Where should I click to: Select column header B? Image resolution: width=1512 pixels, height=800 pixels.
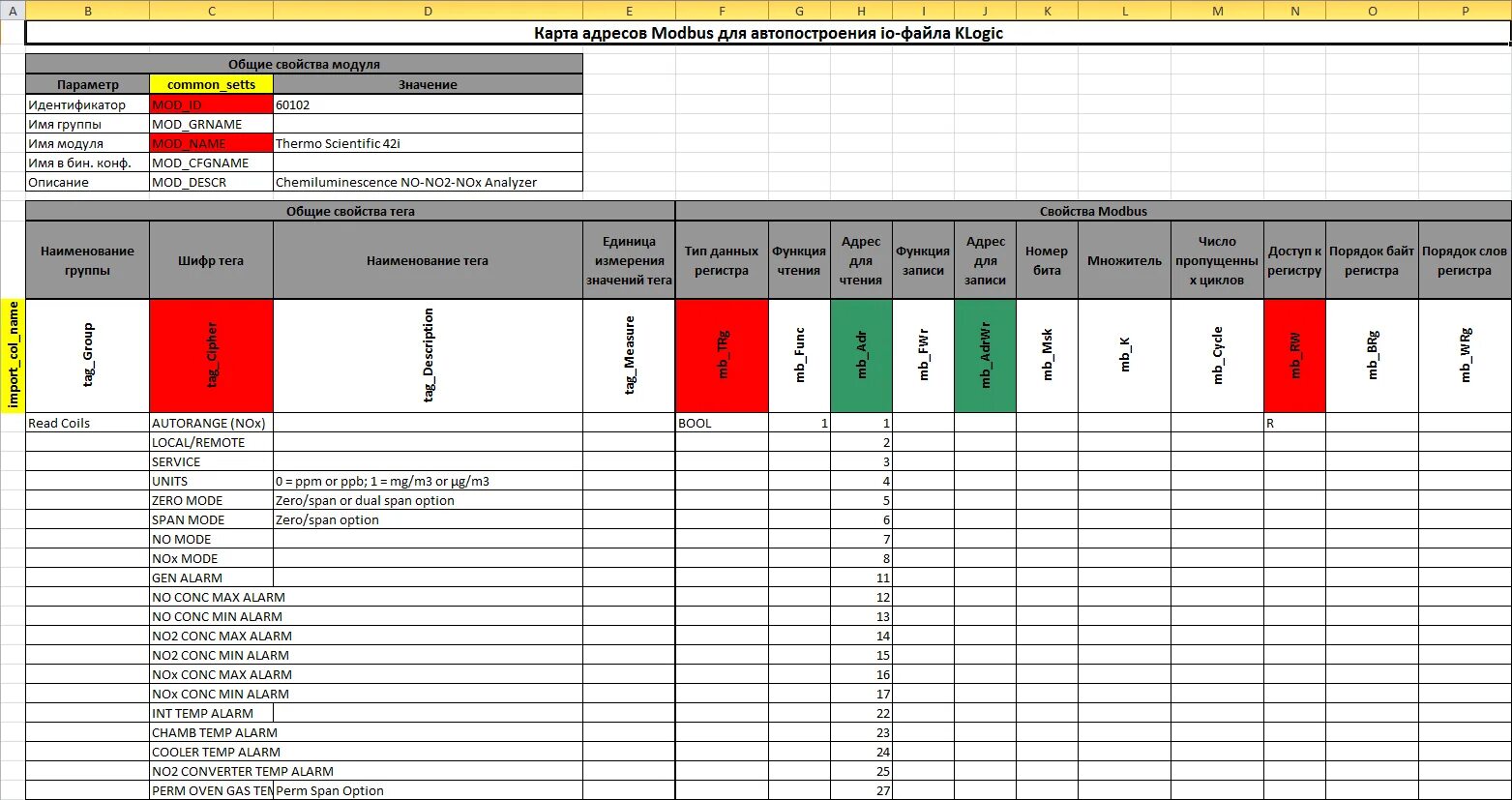click(88, 11)
